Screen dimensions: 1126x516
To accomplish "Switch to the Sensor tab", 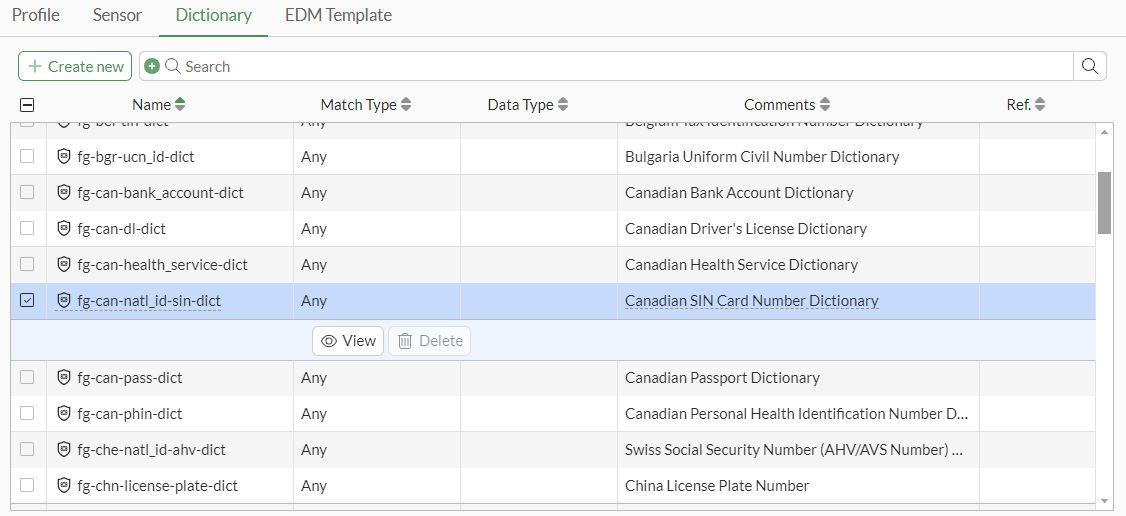I will coord(117,15).
